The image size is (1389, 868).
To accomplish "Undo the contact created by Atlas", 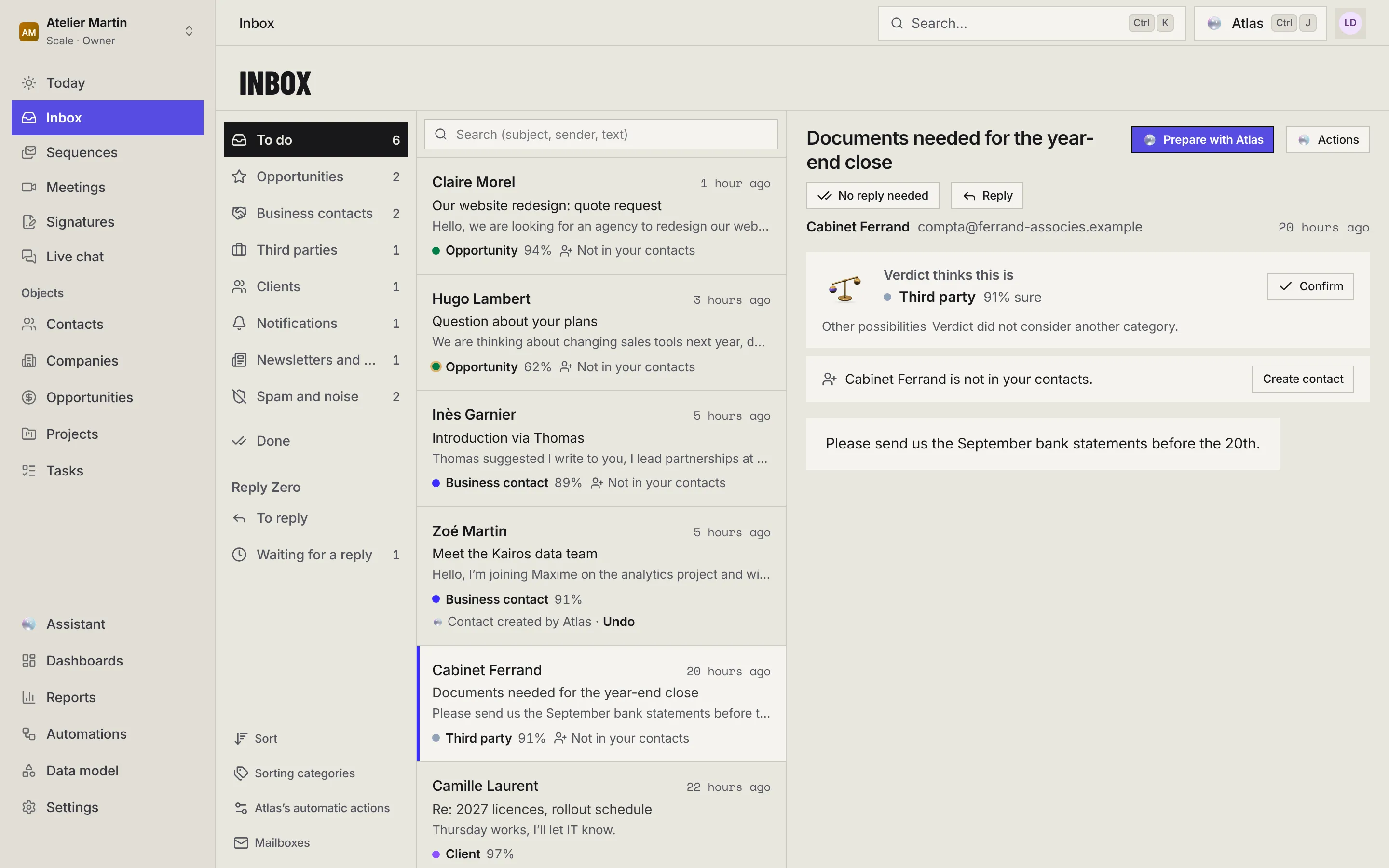I will point(618,622).
